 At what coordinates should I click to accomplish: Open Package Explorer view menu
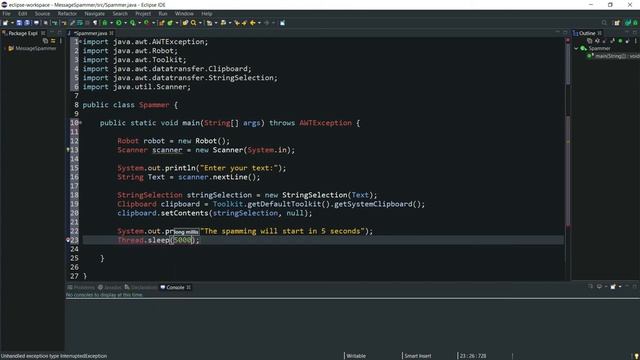click(61, 41)
